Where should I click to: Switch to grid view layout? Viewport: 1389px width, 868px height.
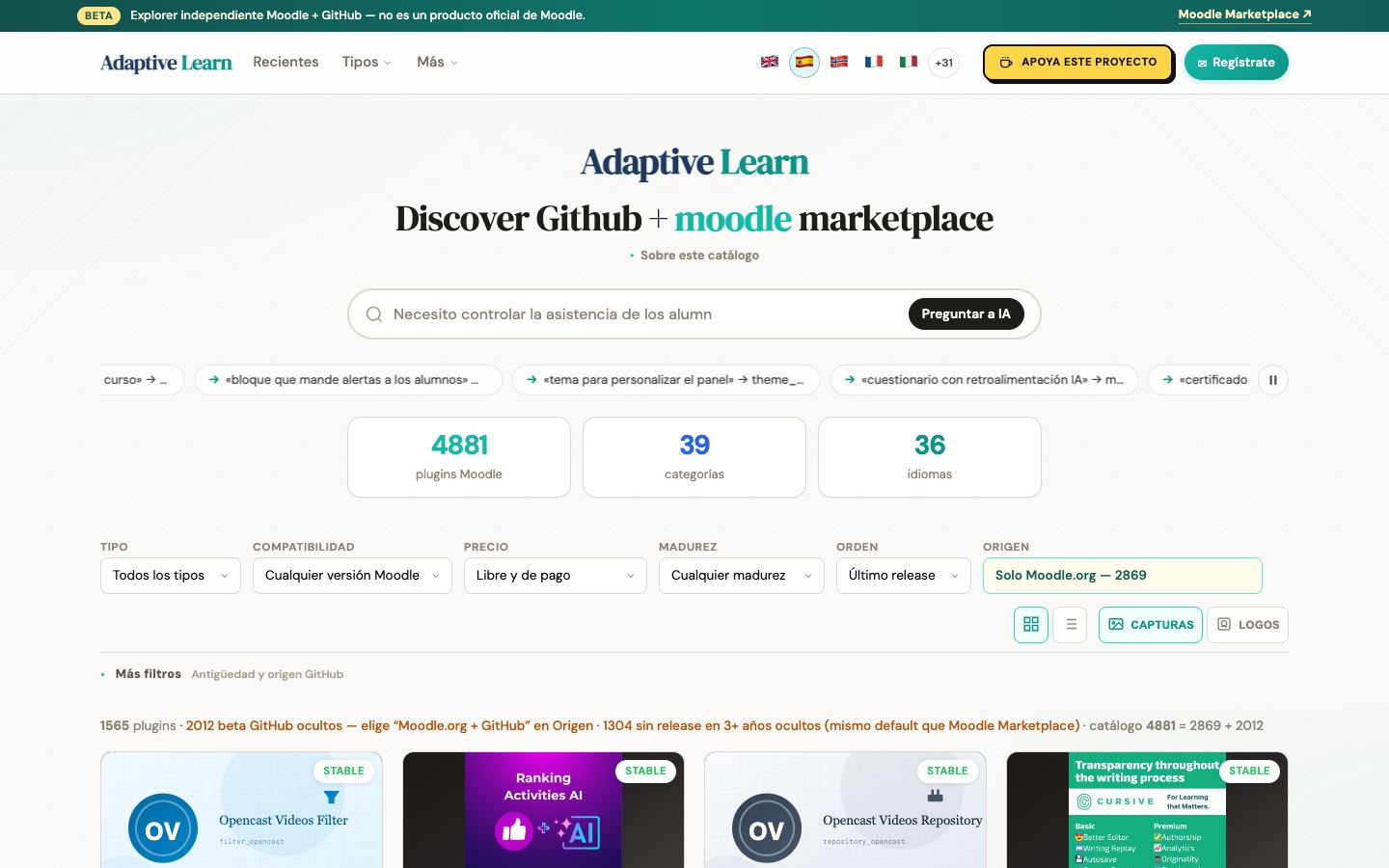pyautogui.click(x=1031, y=624)
